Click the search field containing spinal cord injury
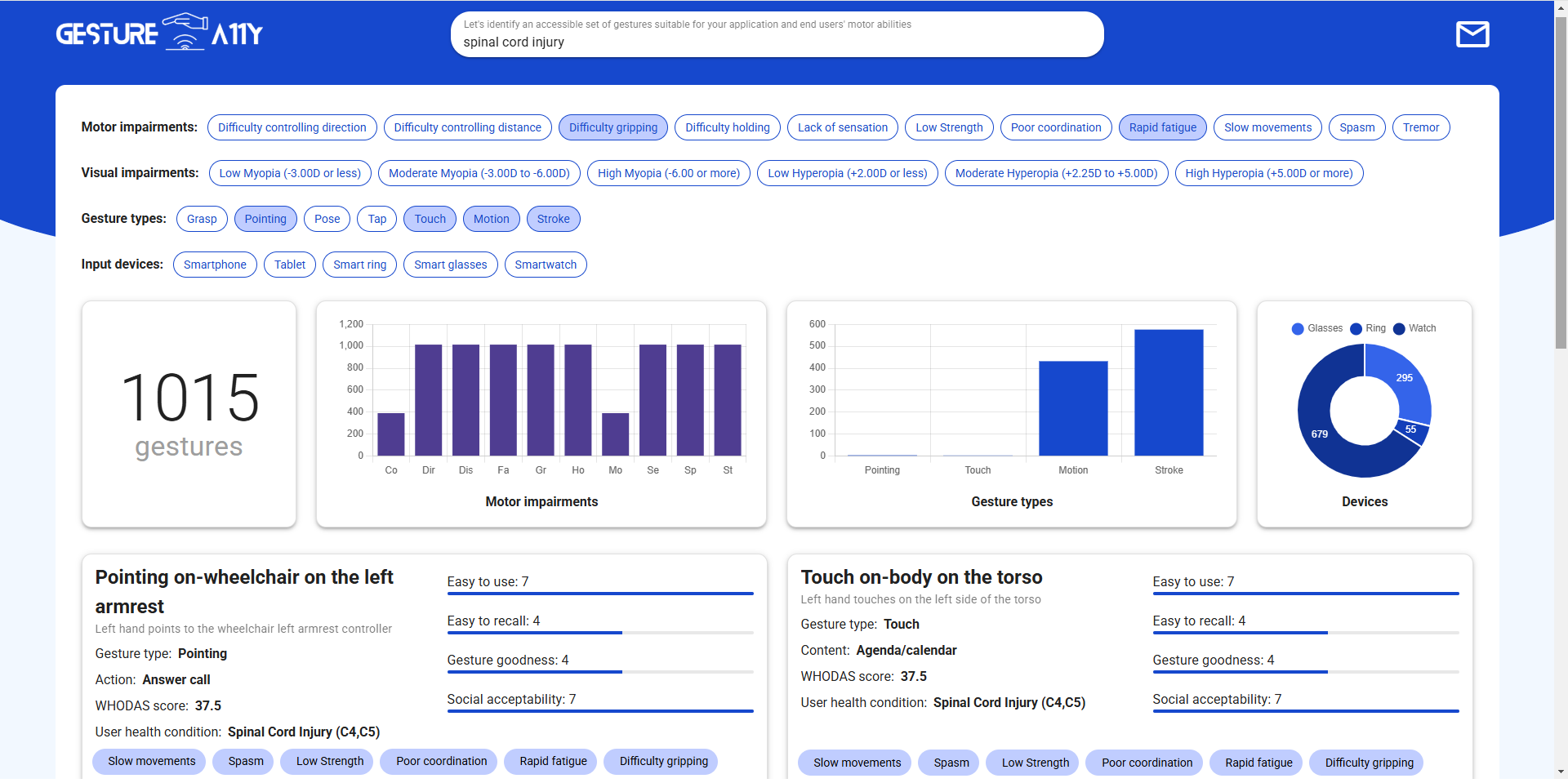The image size is (1568, 783). click(x=777, y=34)
